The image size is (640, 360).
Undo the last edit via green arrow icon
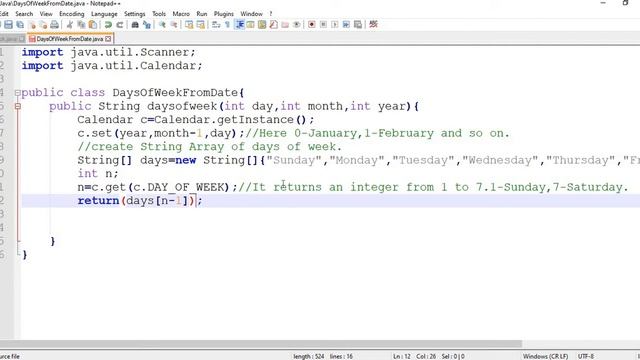pos(108,24)
